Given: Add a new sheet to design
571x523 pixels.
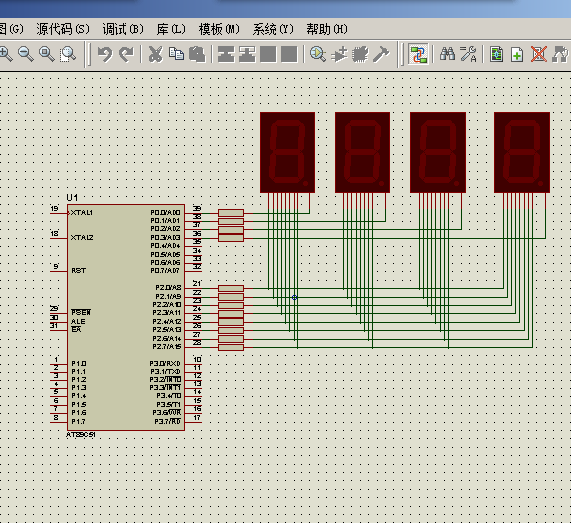Looking at the screenshot, I should tap(517, 54).
